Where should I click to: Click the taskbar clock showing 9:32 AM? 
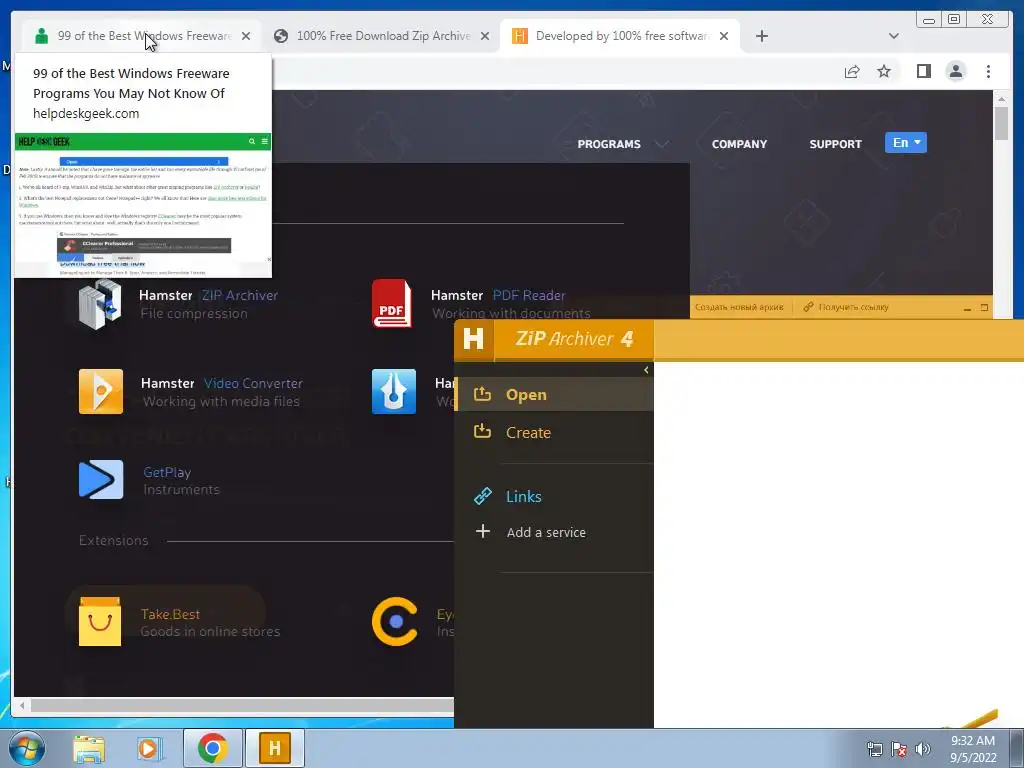click(x=973, y=749)
